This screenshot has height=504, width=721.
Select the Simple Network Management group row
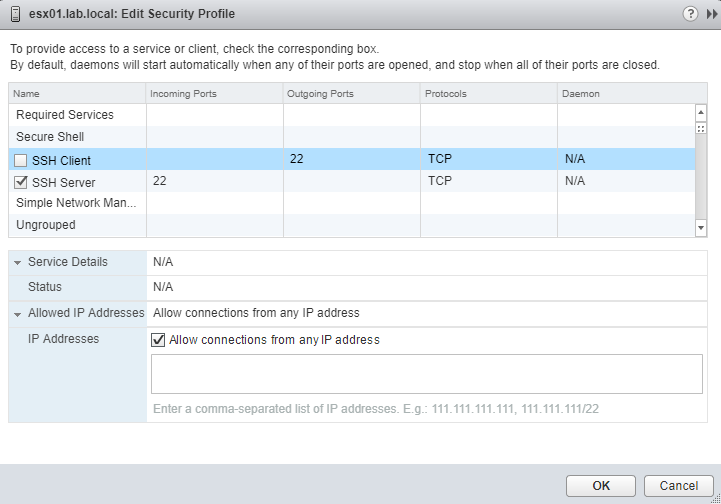tap(76, 203)
